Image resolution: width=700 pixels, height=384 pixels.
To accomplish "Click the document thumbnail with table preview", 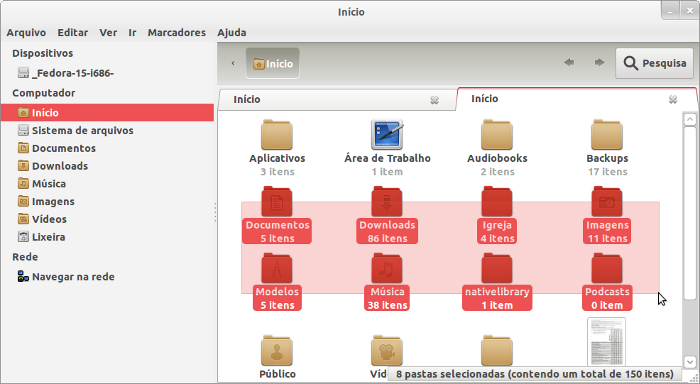I will coord(606,342).
